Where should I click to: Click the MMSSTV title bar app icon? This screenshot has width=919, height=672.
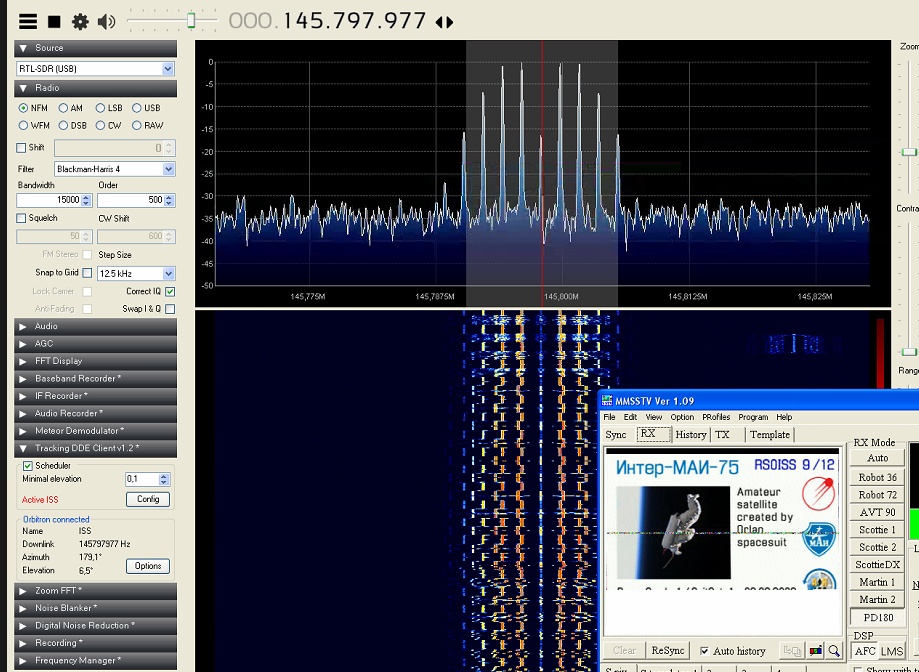607,401
